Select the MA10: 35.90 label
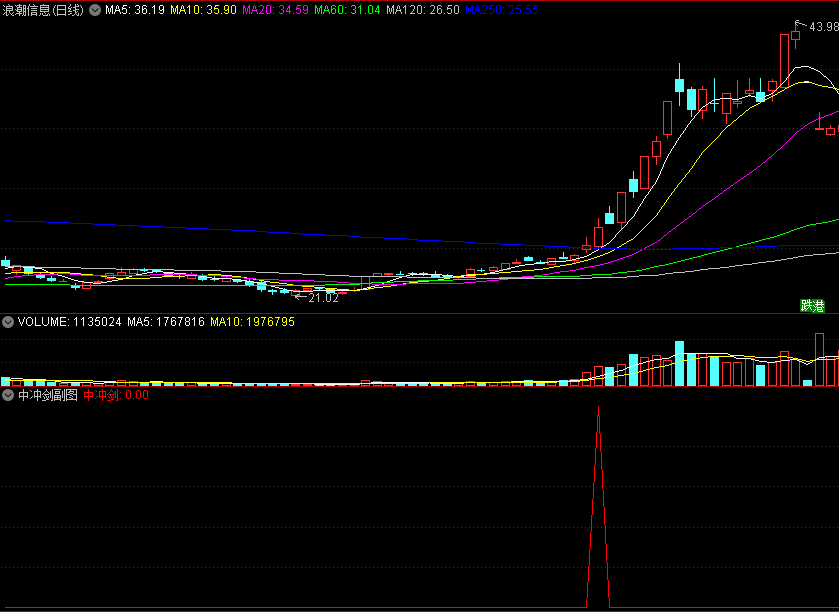The height and width of the screenshot is (612, 839). (x=203, y=10)
